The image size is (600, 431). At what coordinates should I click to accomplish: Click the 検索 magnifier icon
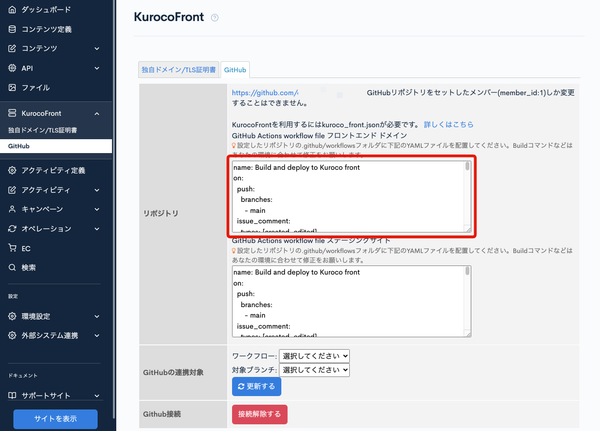point(12,267)
